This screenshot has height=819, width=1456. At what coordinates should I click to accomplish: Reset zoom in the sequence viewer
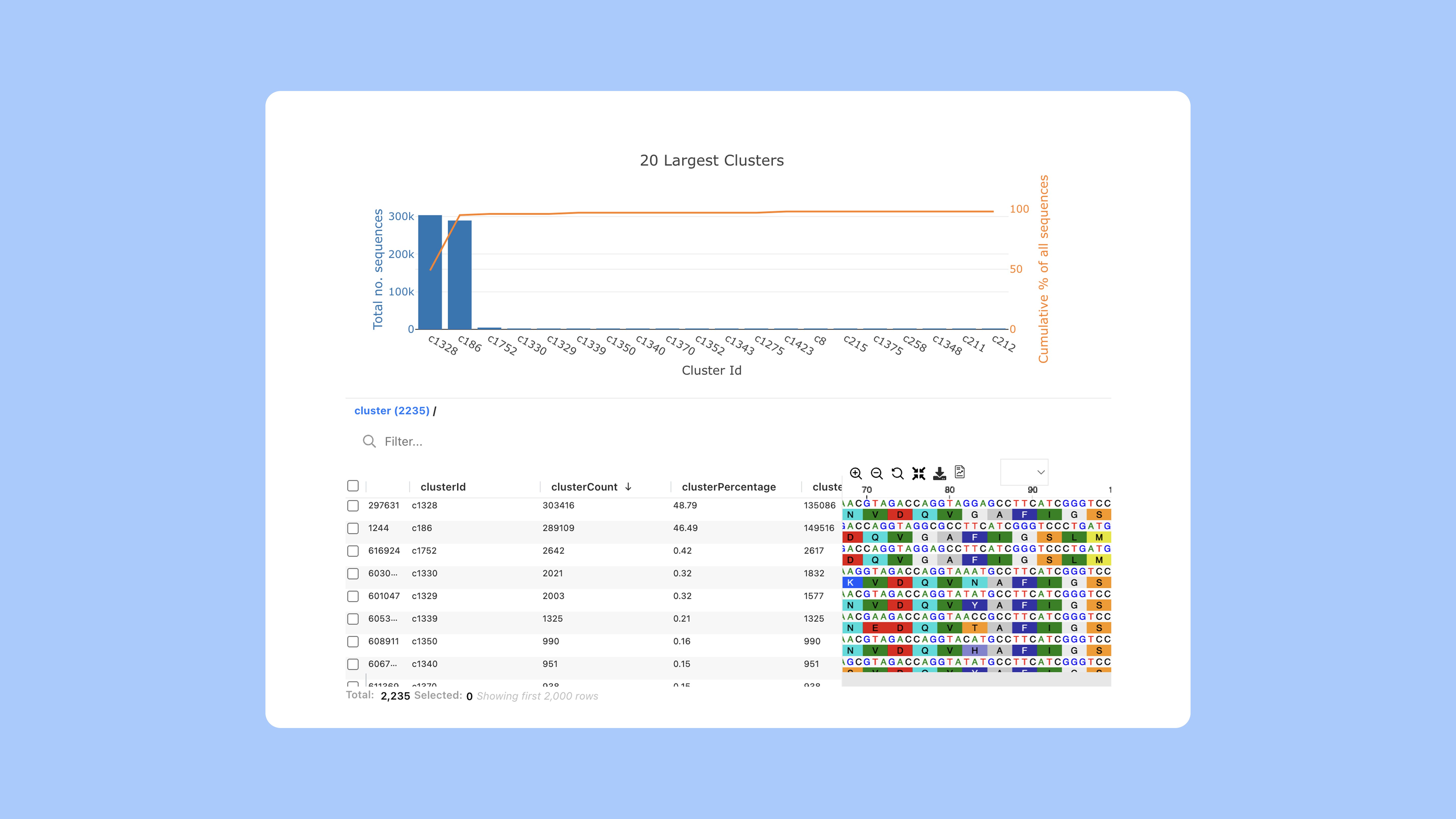898,473
